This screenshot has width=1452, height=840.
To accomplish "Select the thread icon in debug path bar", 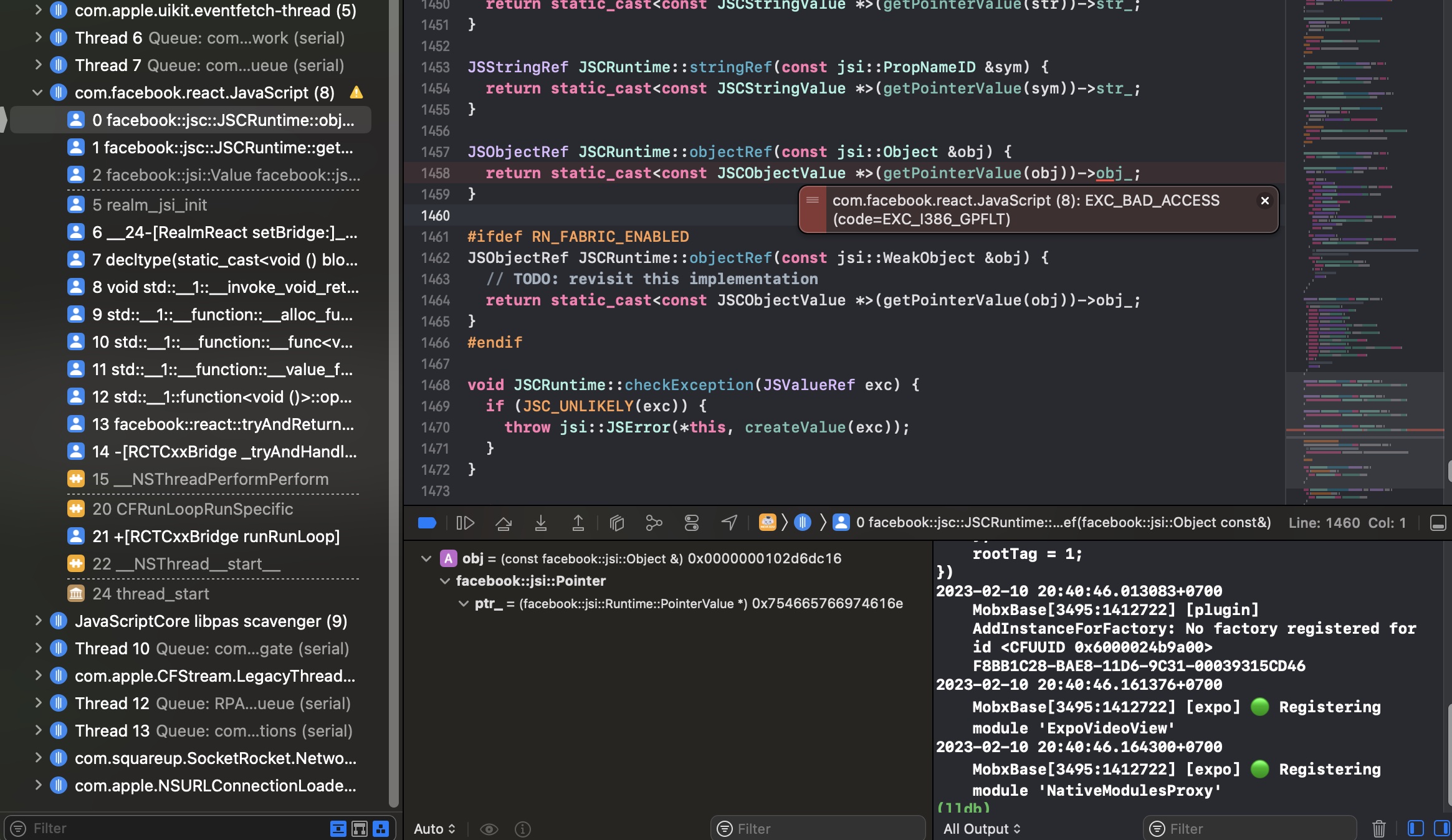I will (803, 522).
